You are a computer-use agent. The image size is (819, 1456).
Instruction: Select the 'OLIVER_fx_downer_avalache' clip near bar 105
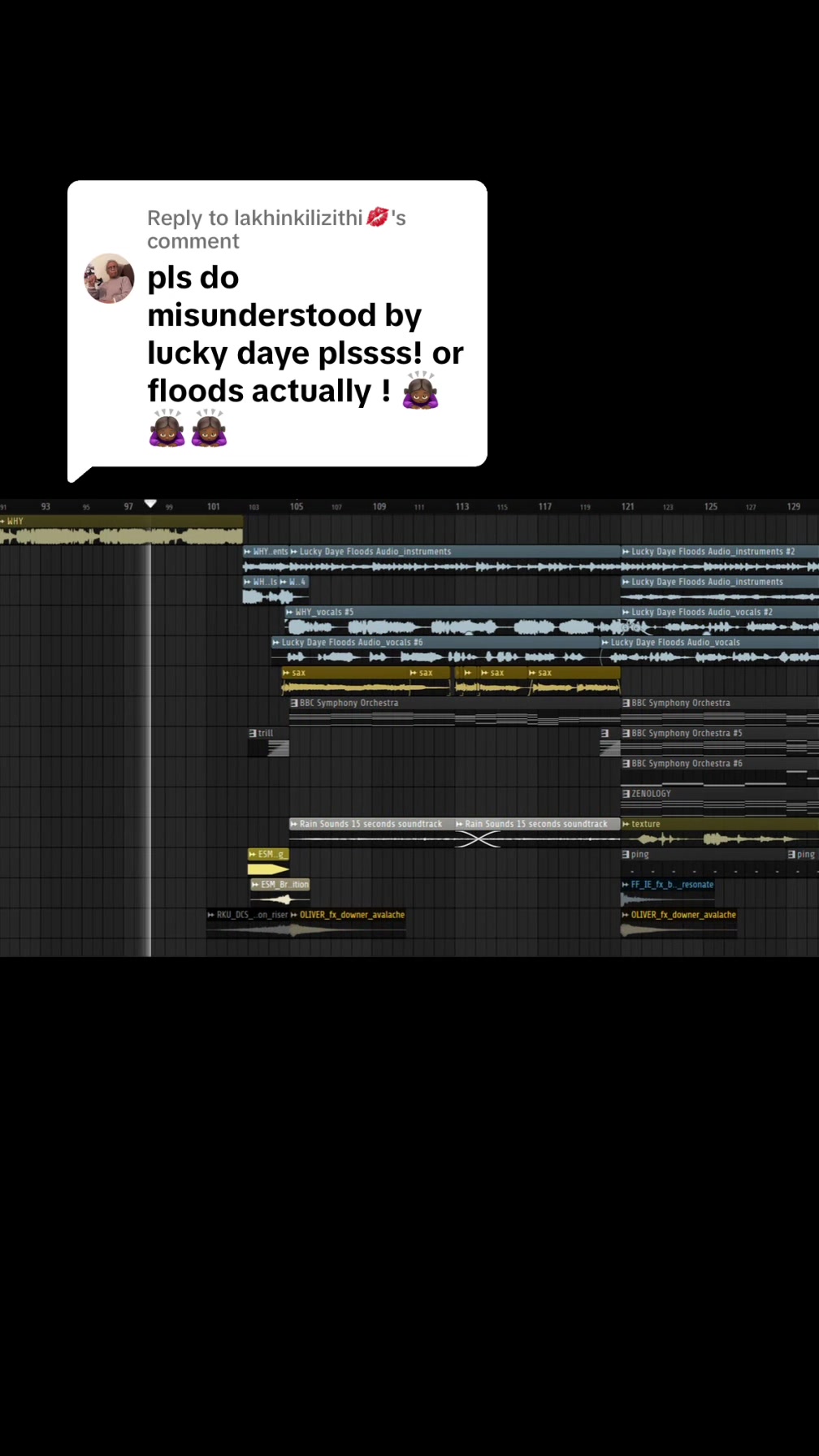348,924
